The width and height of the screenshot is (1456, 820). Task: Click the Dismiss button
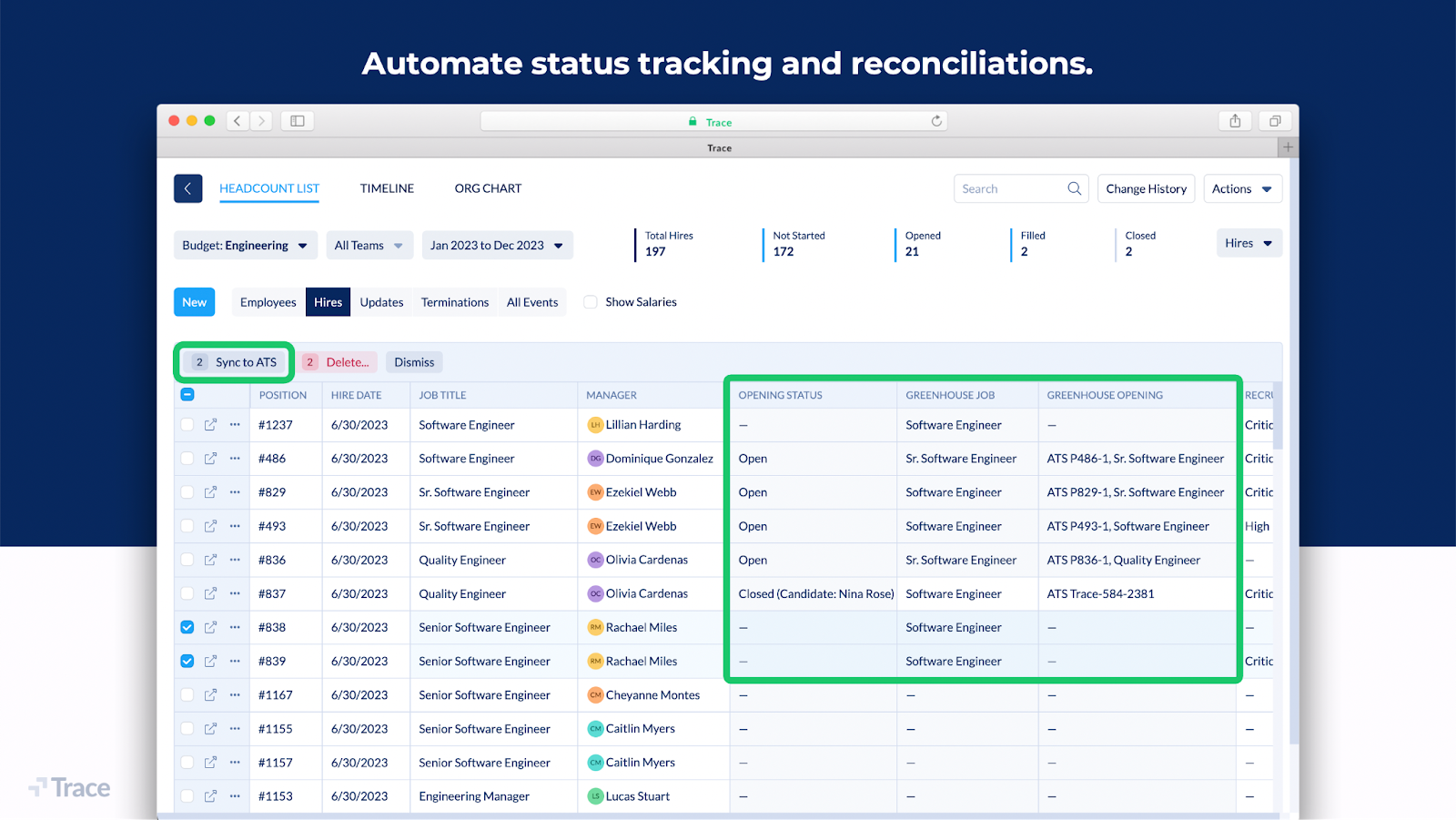[414, 362]
